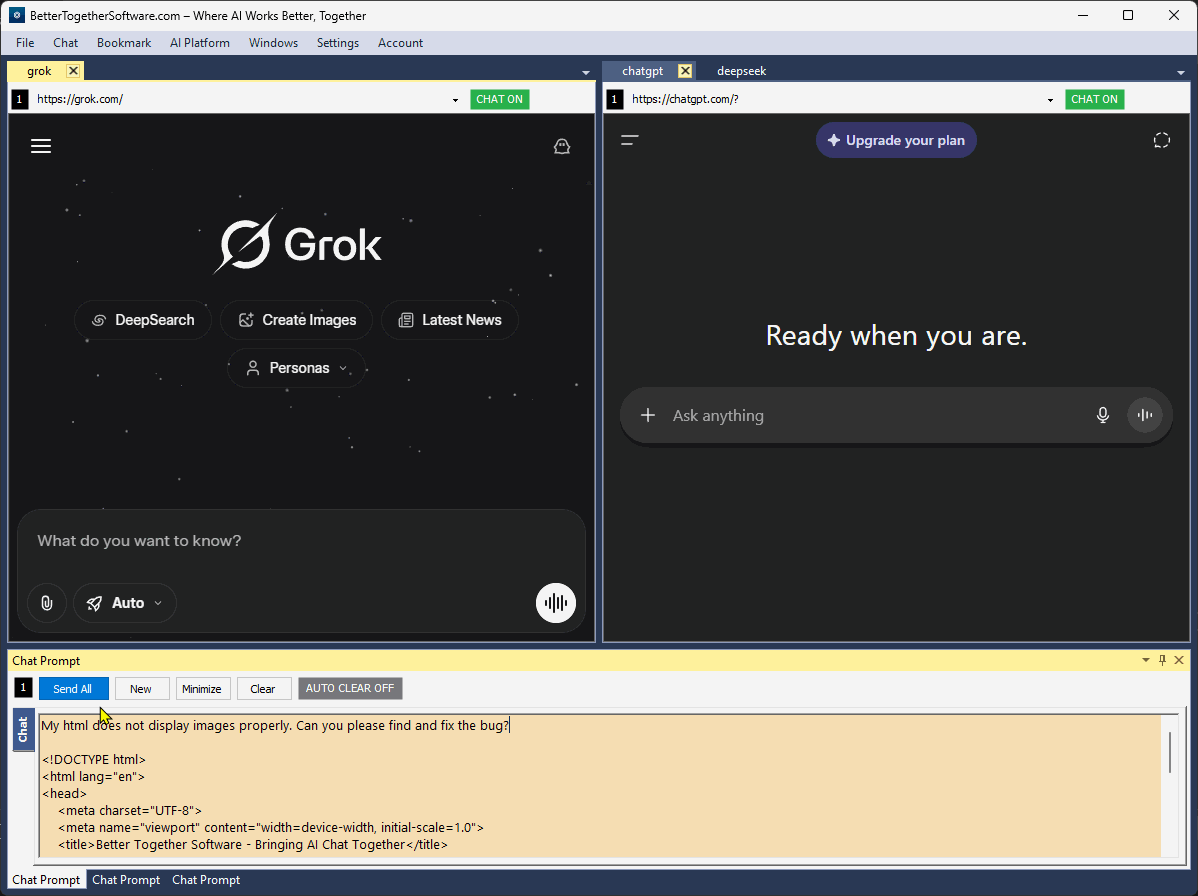Click Grok private chat ghost icon

(x=562, y=146)
